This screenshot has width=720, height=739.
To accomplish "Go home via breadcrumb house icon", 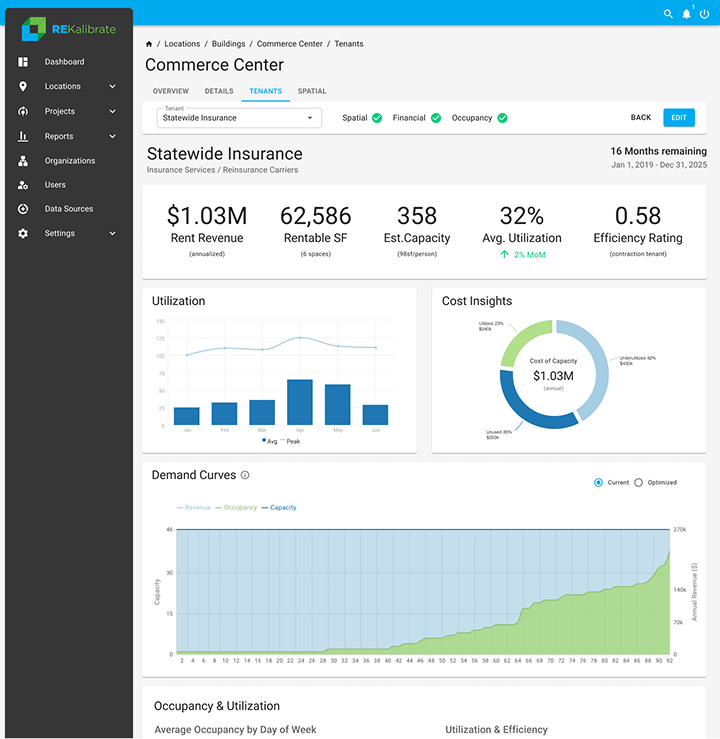I will point(149,44).
